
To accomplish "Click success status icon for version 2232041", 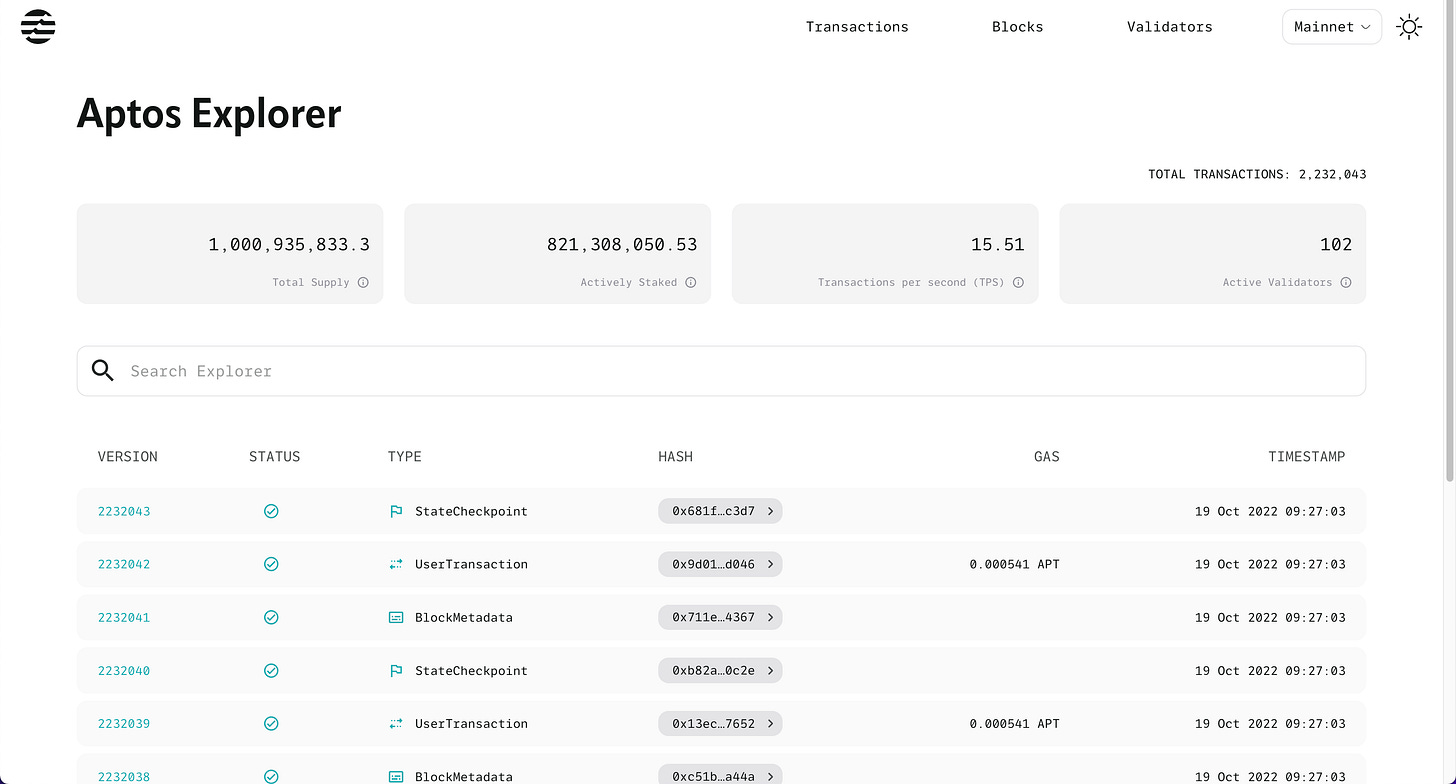I will point(271,617).
